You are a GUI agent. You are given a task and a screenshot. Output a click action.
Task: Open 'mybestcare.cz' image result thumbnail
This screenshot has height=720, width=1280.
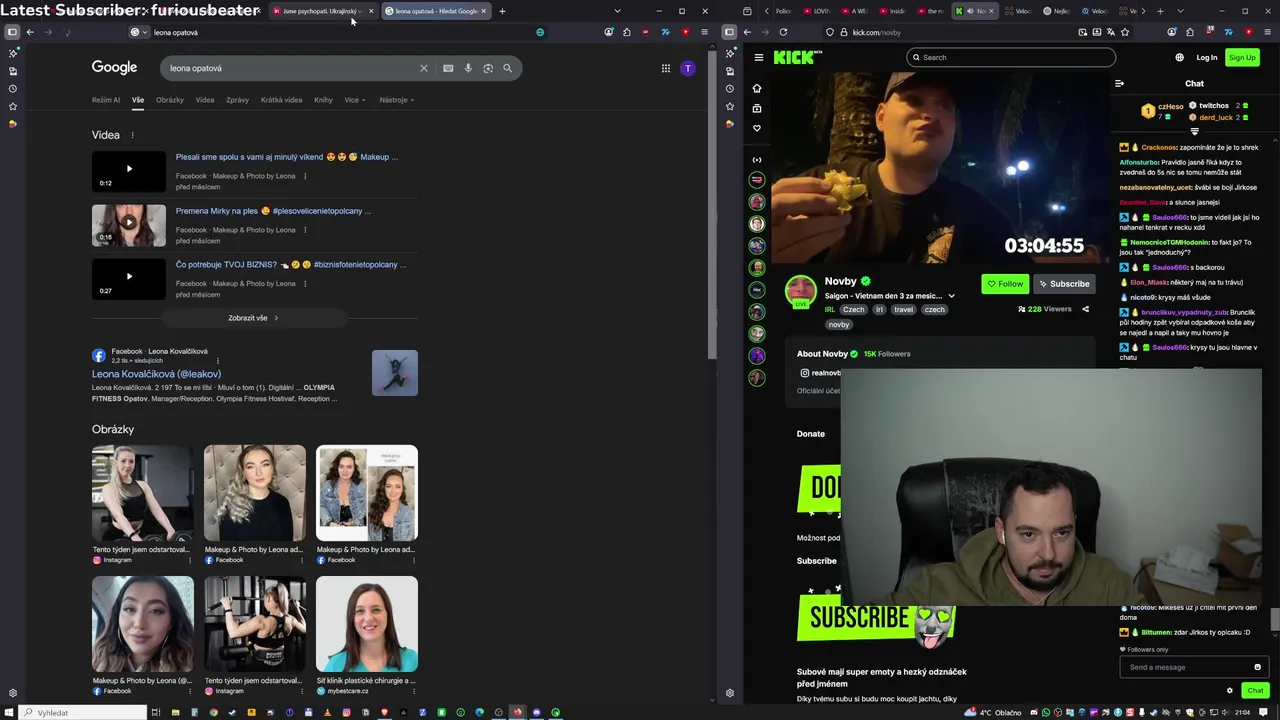point(367,624)
